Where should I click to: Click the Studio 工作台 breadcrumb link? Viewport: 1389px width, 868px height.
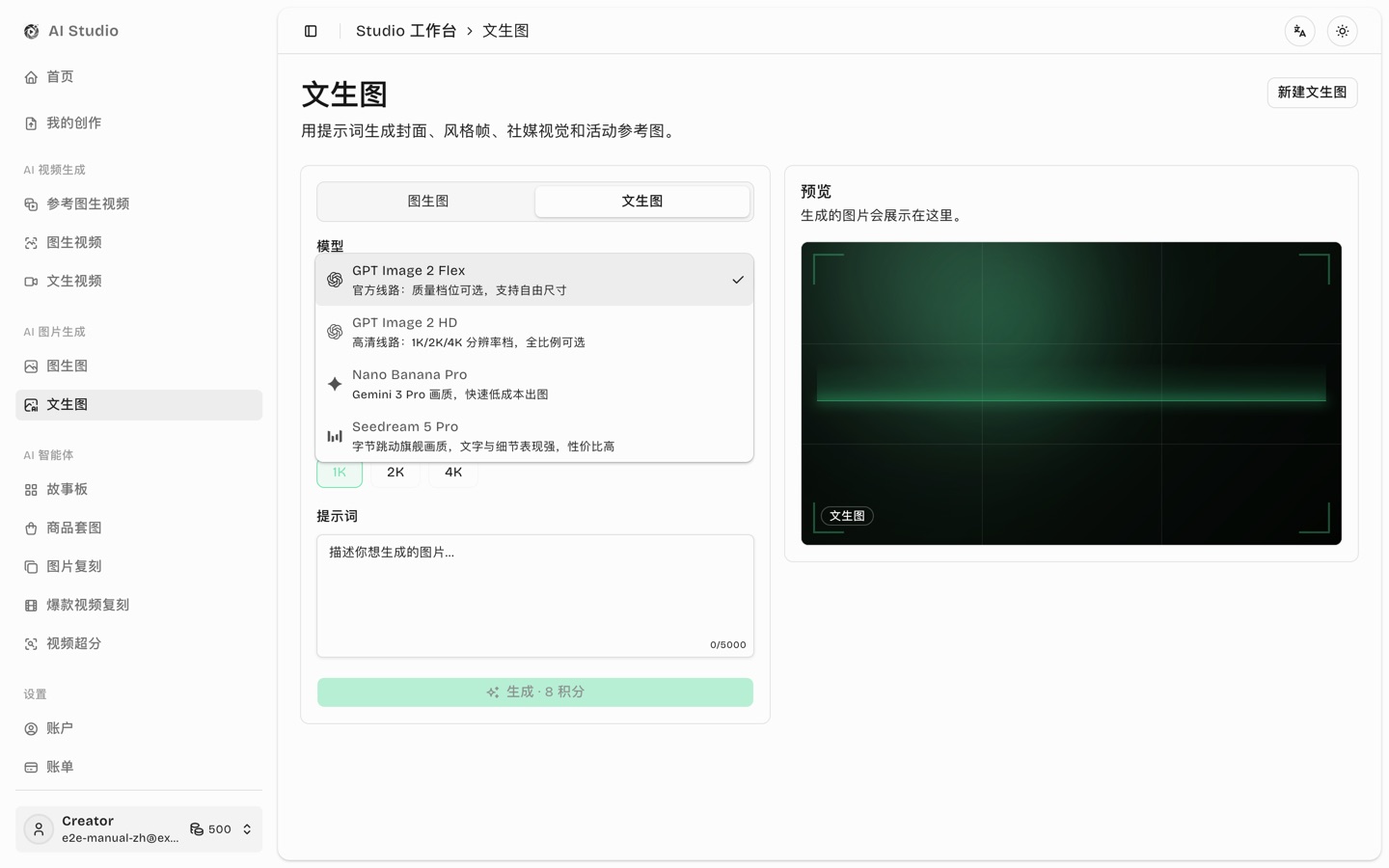pos(406,31)
